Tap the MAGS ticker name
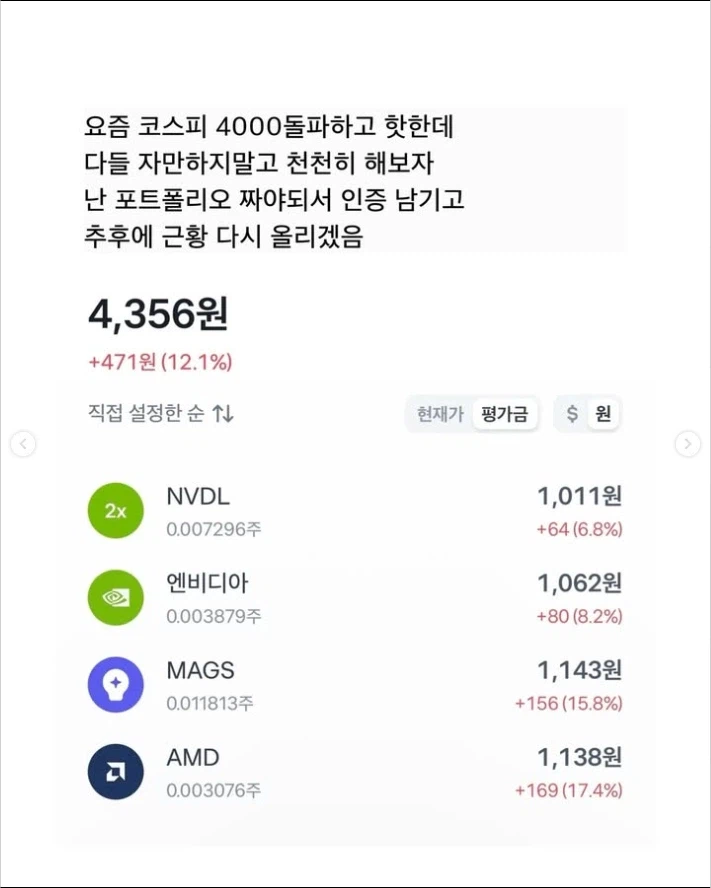 (x=200, y=671)
